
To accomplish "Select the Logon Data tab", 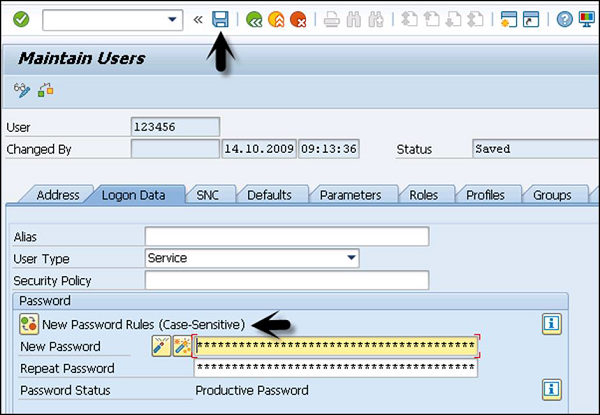I will point(134,195).
